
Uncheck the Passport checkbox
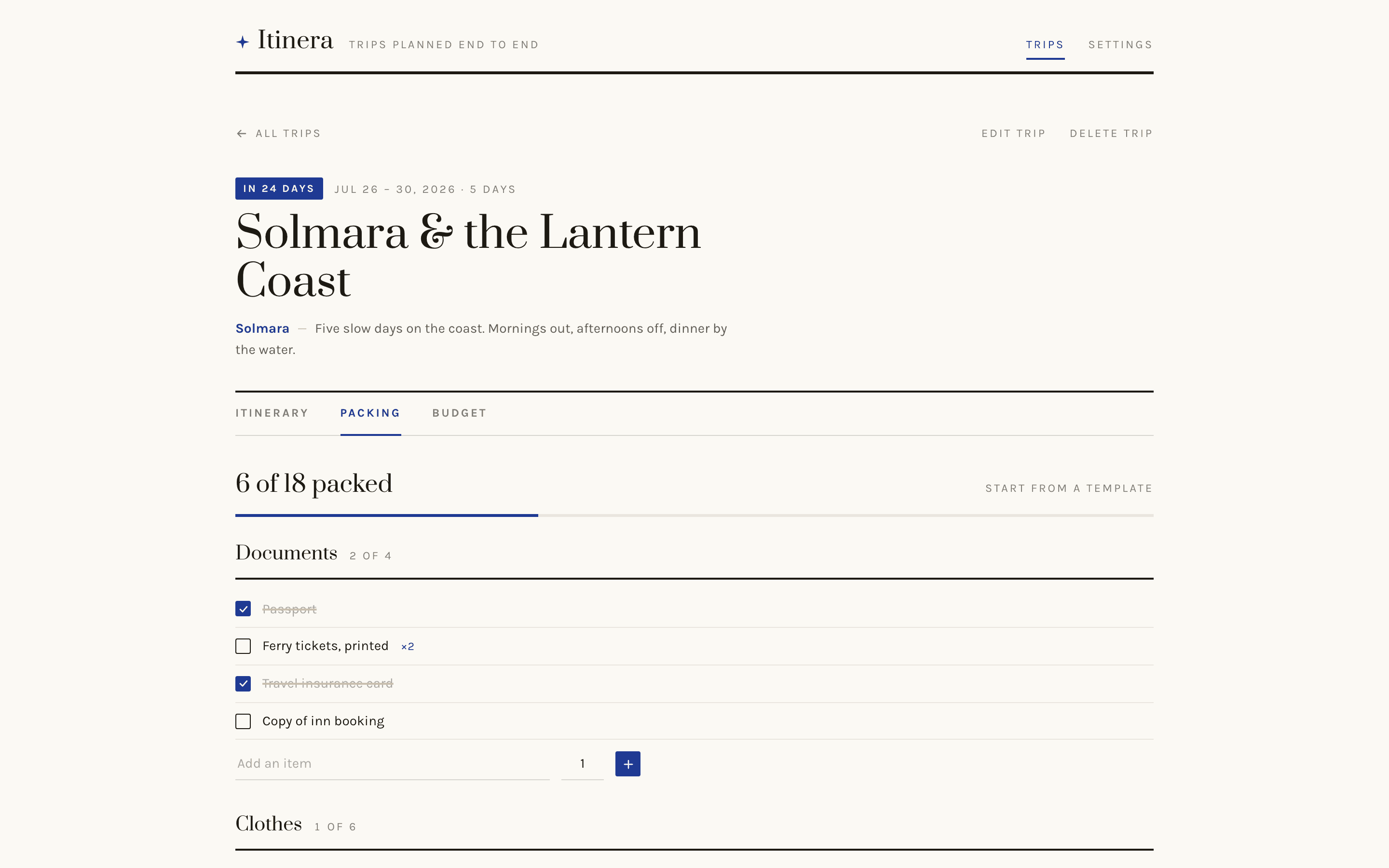(243, 609)
